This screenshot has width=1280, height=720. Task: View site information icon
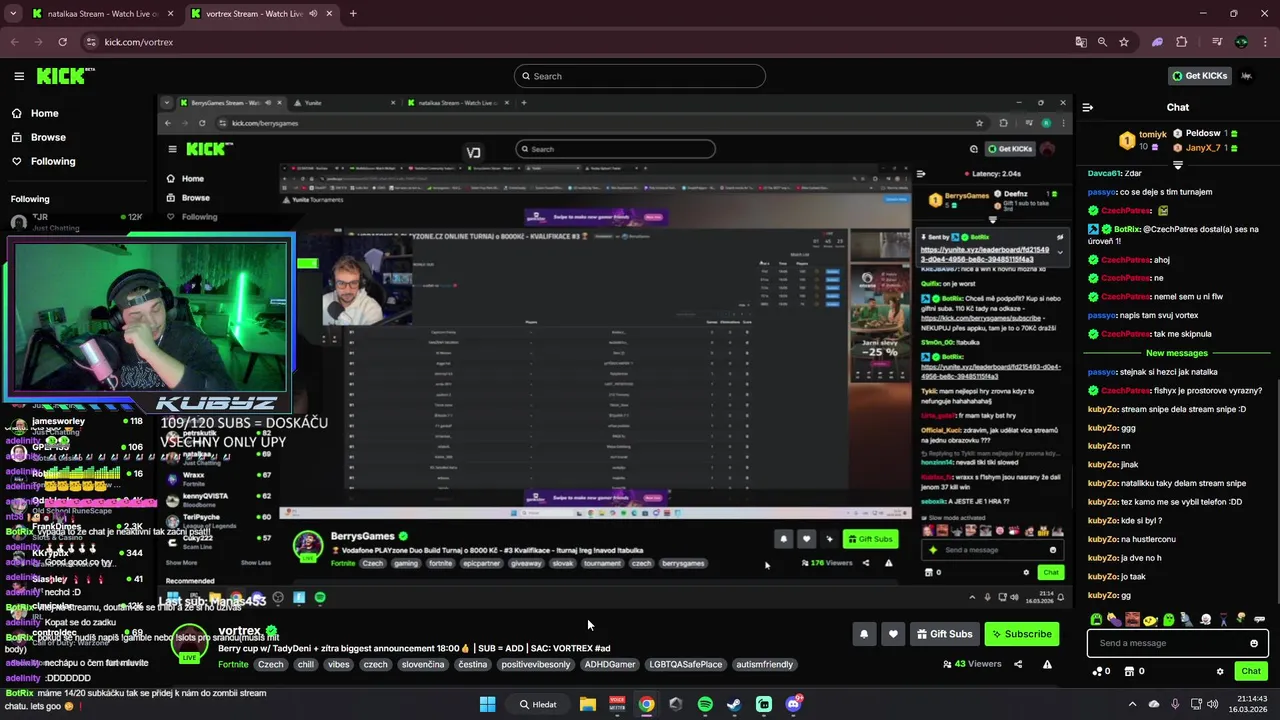tap(92, 42)
